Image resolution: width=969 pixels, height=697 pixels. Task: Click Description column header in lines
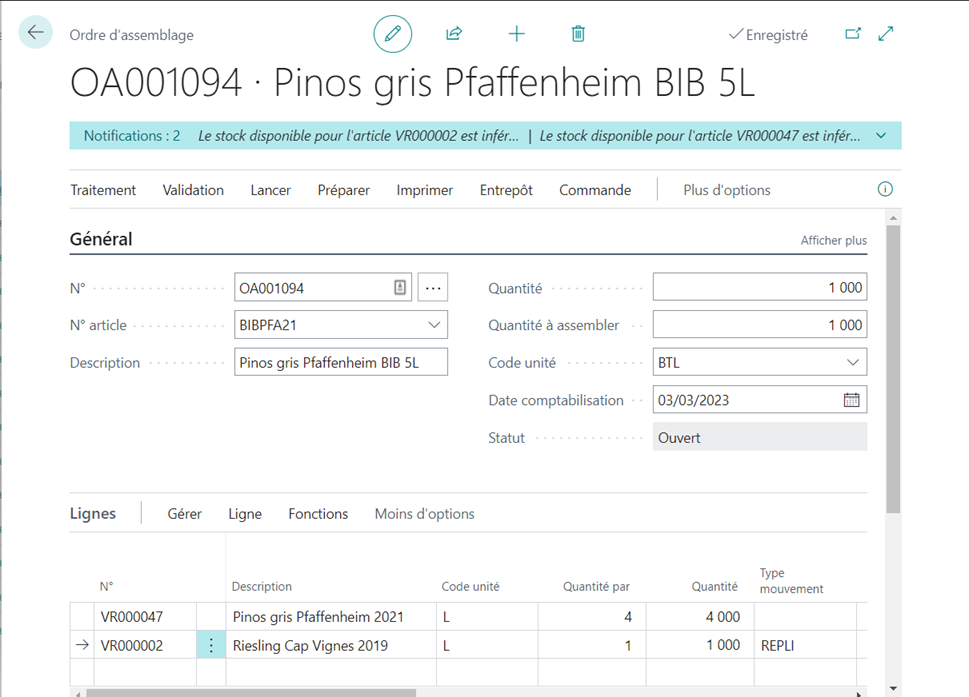(261, 586)
